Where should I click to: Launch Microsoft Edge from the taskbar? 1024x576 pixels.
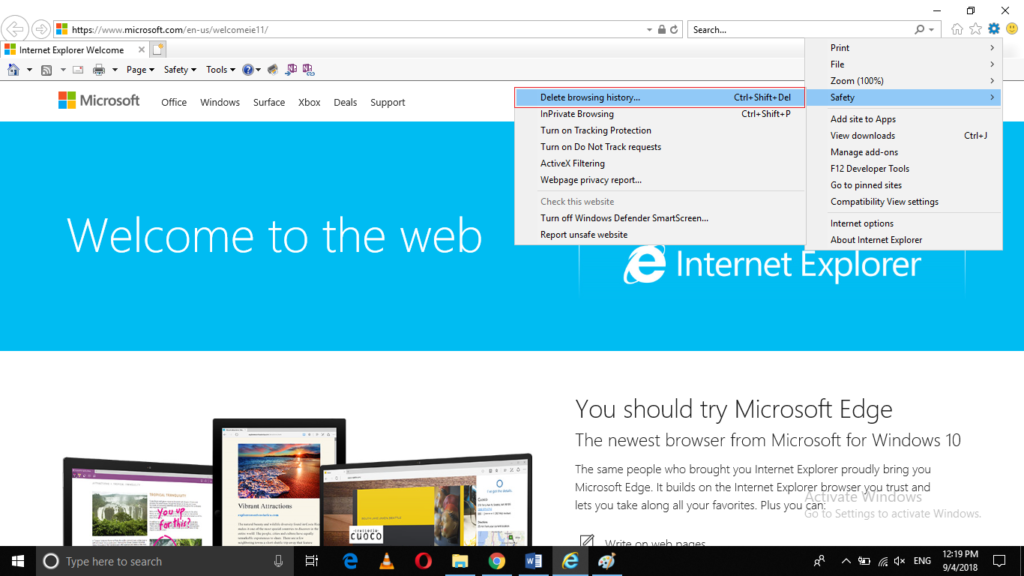tap(350, 561)
